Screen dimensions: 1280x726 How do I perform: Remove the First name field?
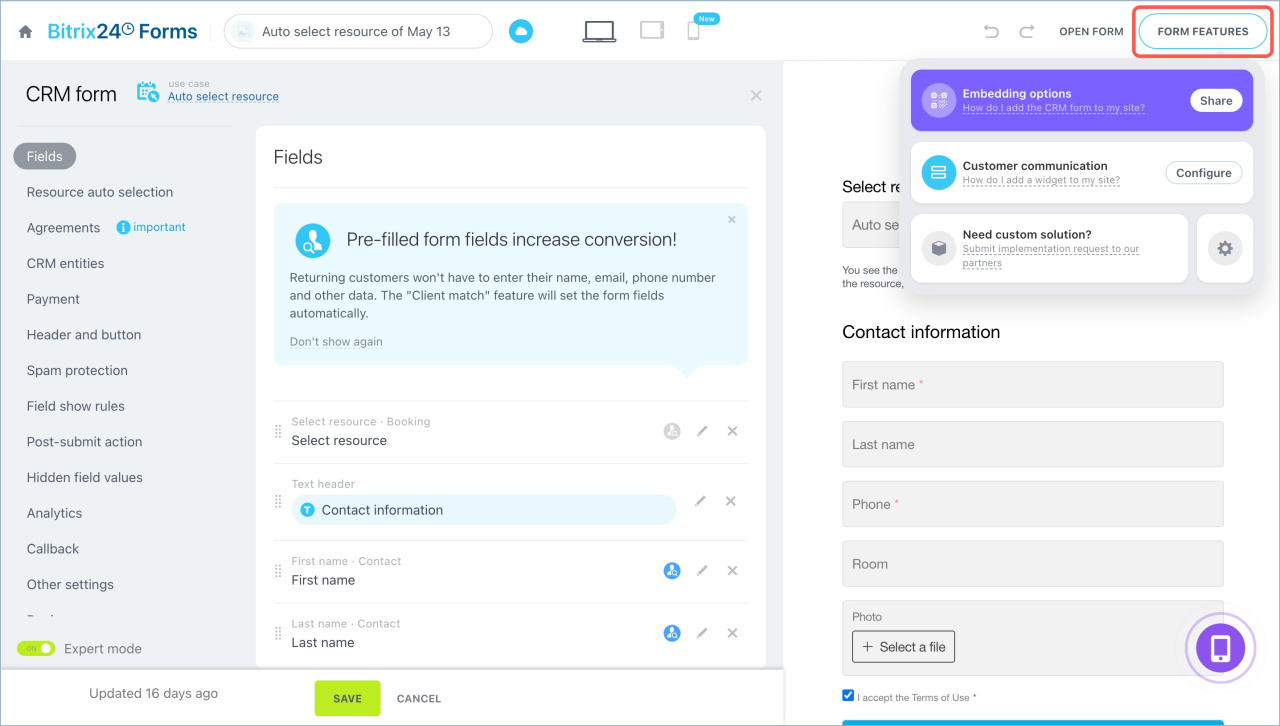[732, 571]
